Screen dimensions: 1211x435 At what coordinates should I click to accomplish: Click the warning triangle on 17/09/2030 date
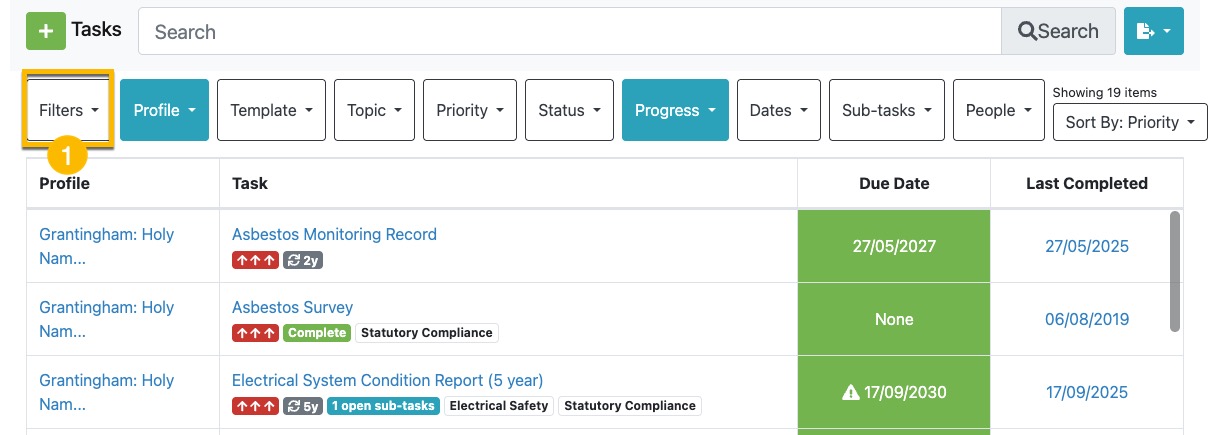click(850, 393)
